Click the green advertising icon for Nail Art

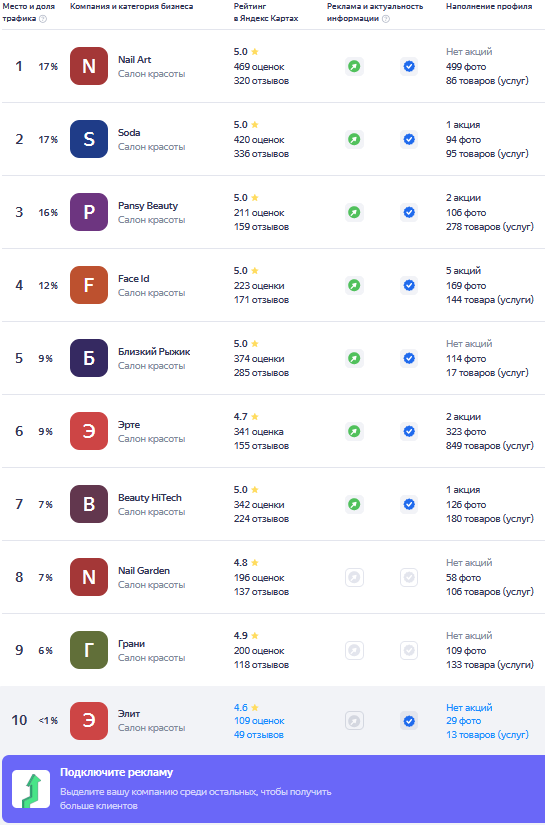point(355,66)
